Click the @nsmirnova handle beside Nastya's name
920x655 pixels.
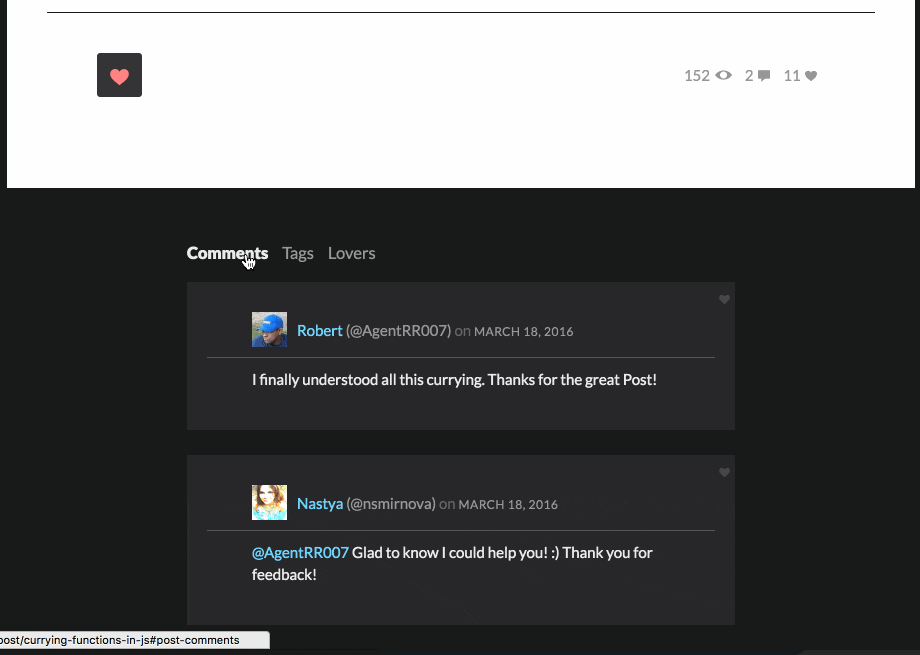click(x=390, y=503)
